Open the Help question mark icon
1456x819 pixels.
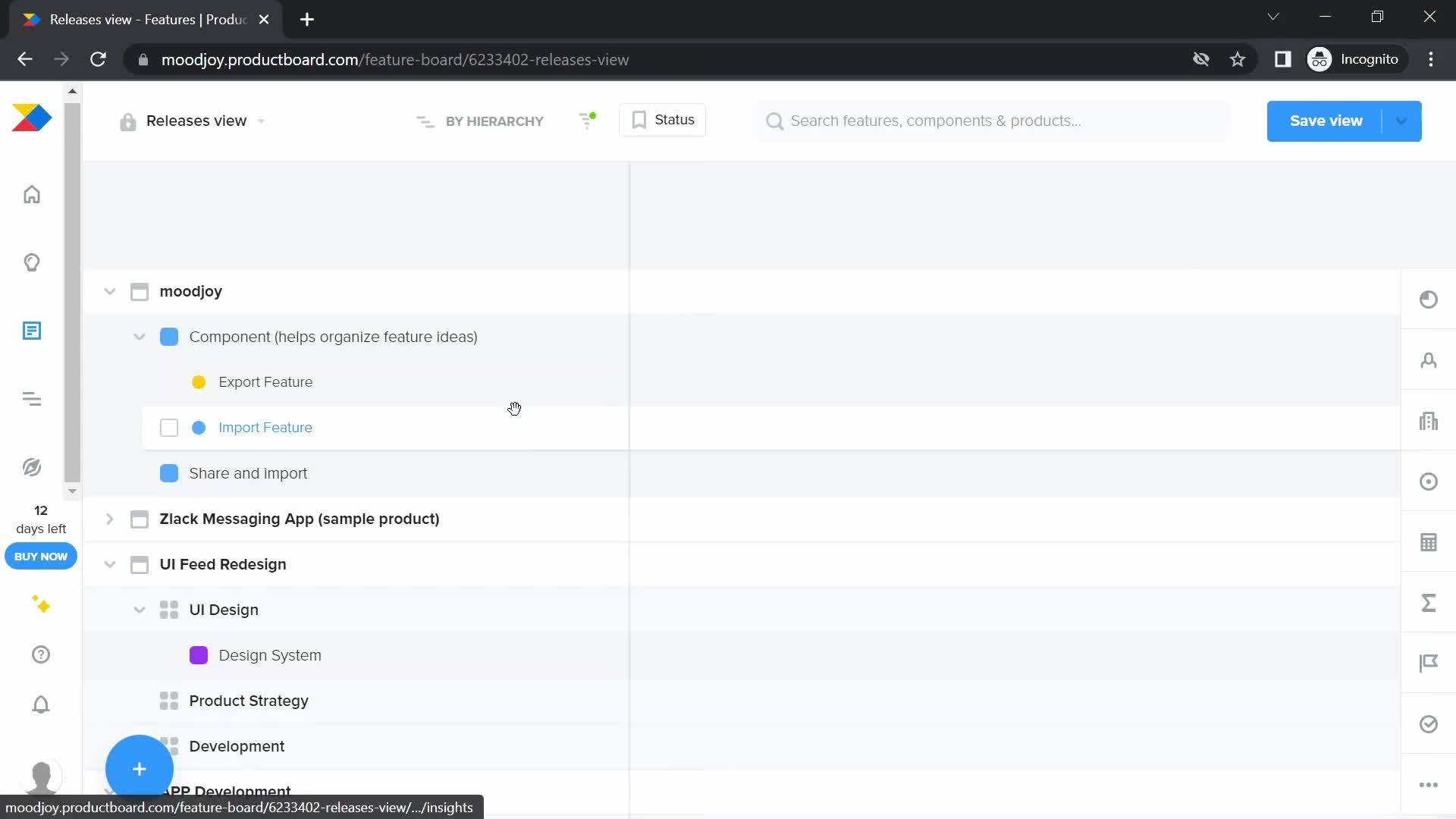tap(41, 654)
